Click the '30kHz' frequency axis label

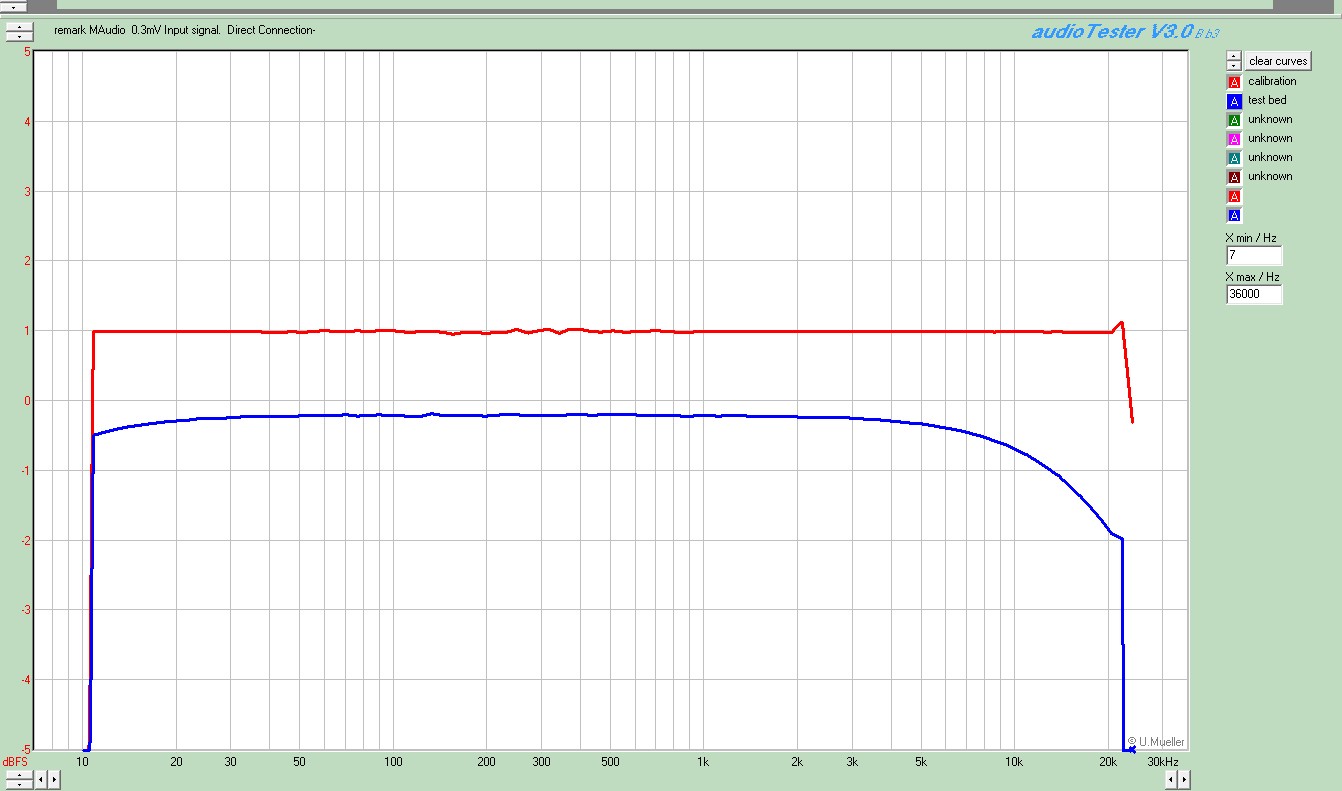pos(1163,762)
